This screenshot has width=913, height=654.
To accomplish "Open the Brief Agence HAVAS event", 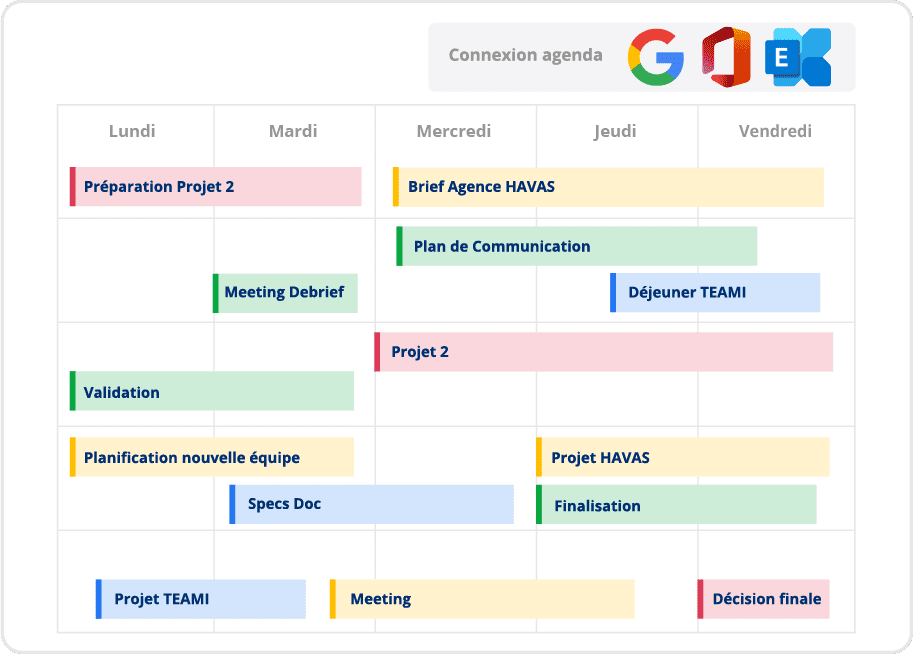I will click(608, 187).
